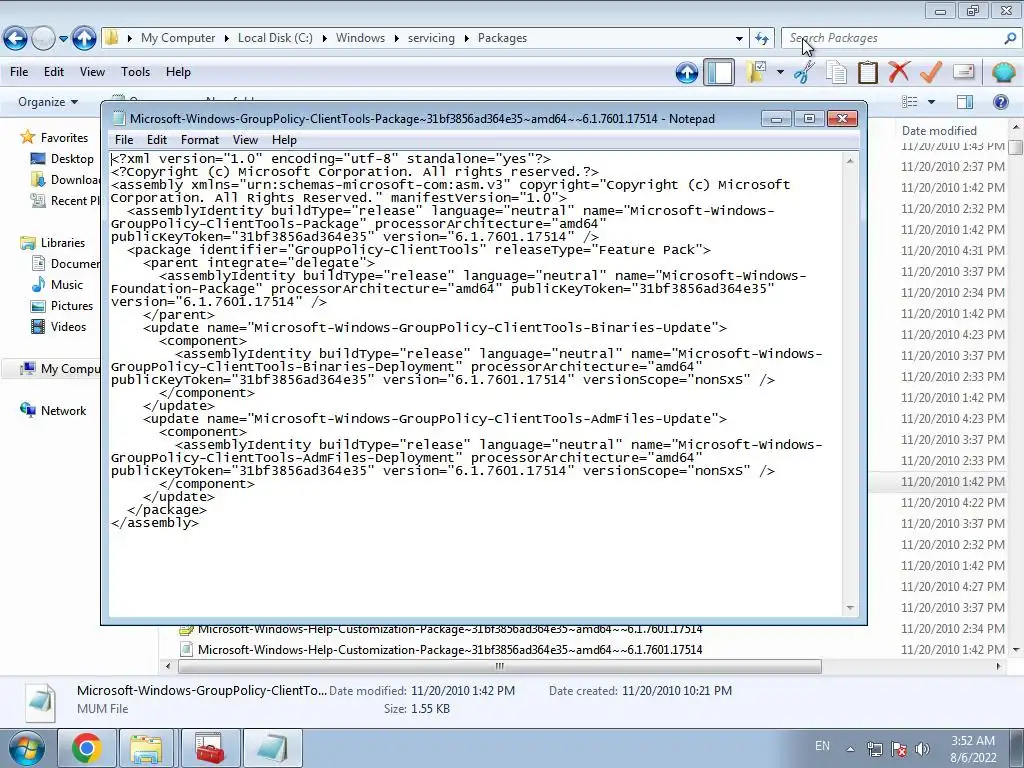The height and width of the screenshot is (768, 1024).
Task: Open the Explorer File menu
Action: pos(19,72)
